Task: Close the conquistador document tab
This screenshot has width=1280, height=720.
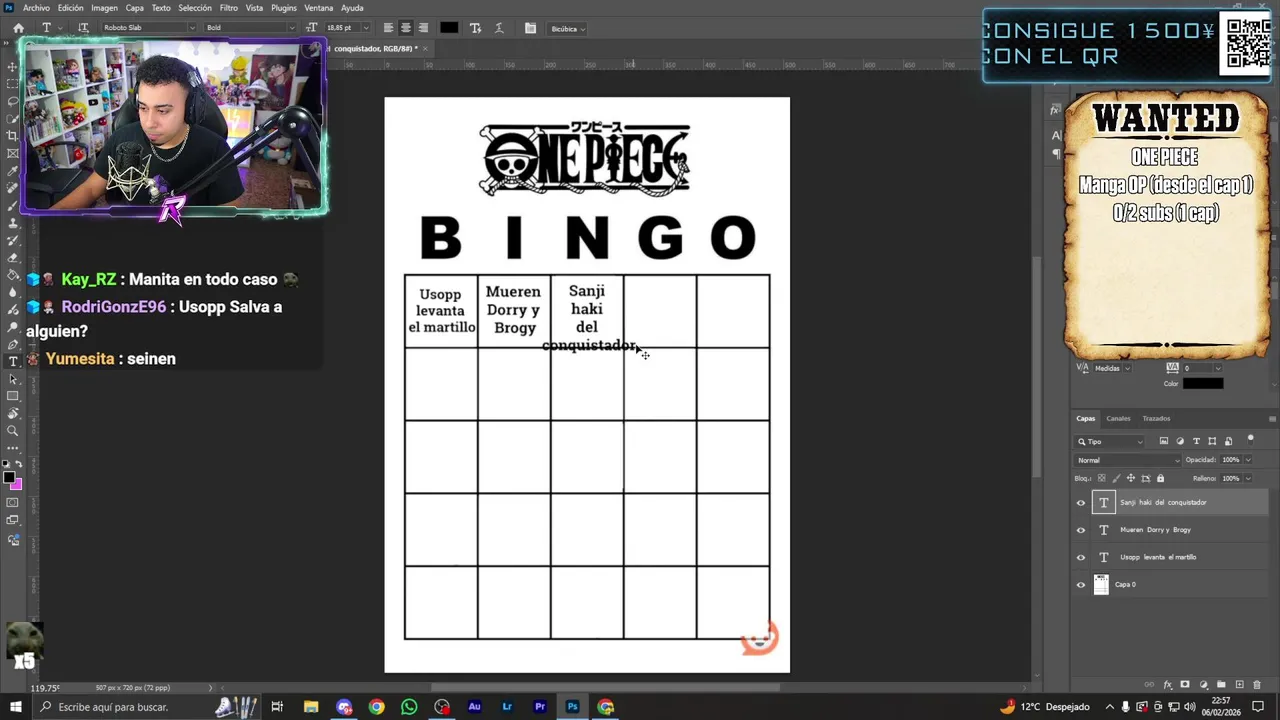Action: (425, 48)
